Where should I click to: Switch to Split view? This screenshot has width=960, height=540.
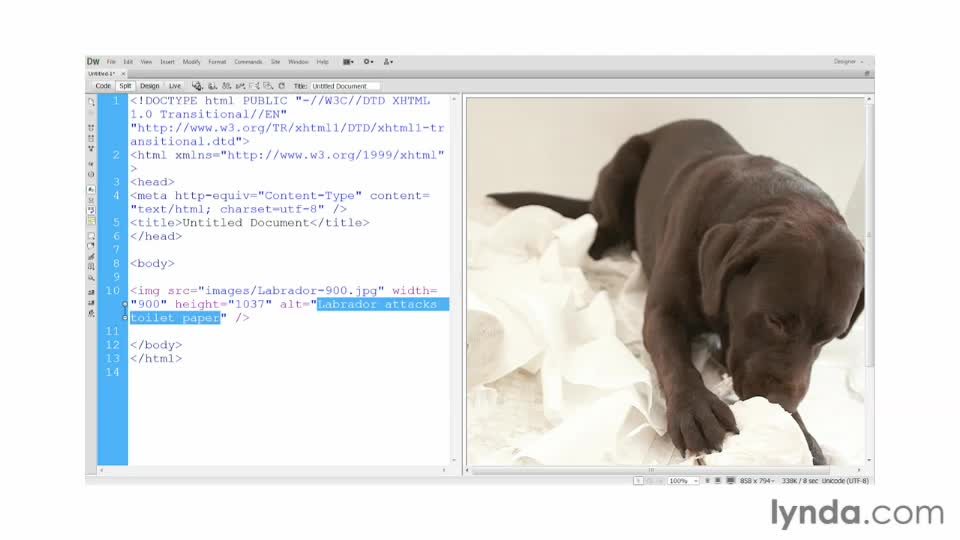coord(125,86)
